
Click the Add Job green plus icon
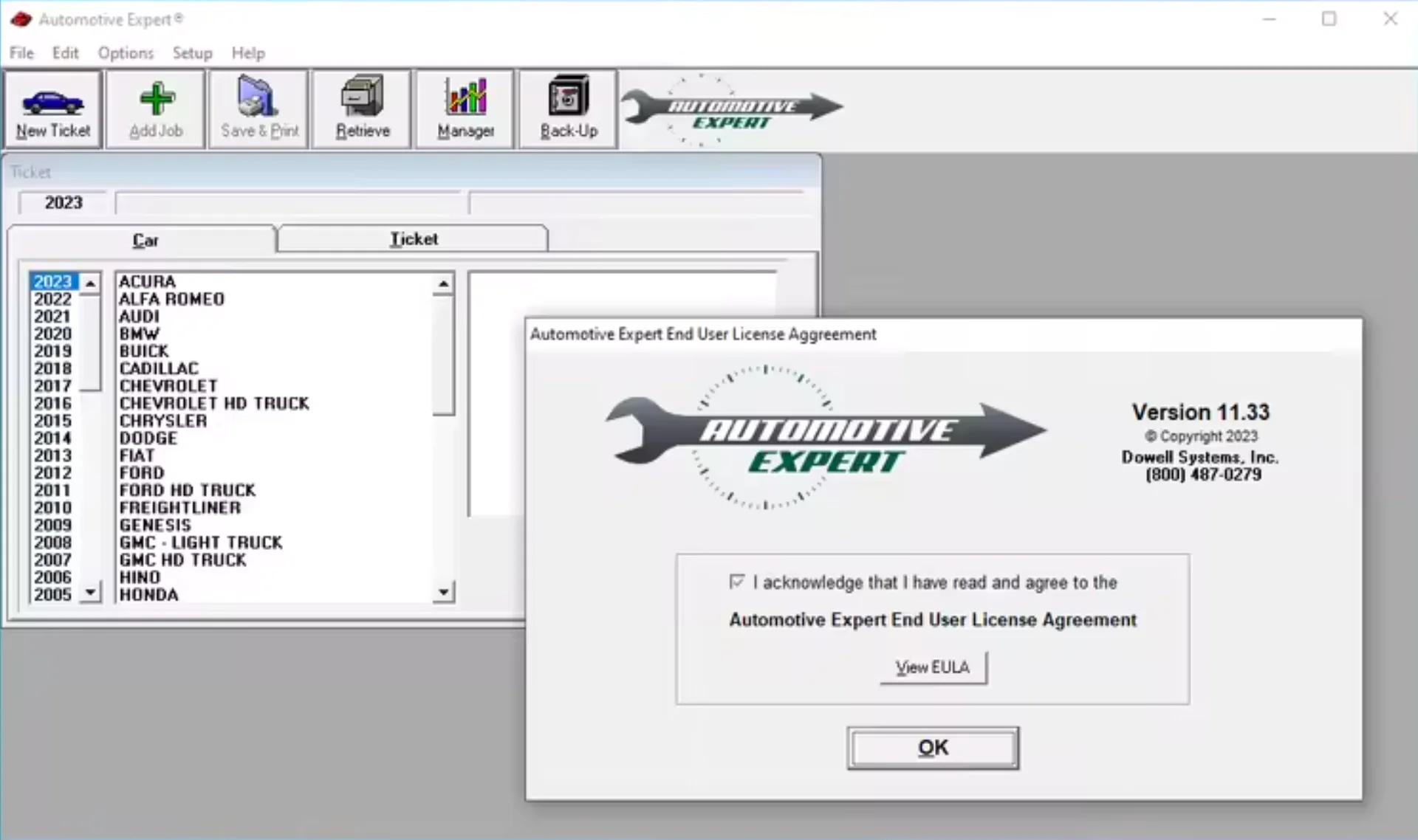click(155, 98)
